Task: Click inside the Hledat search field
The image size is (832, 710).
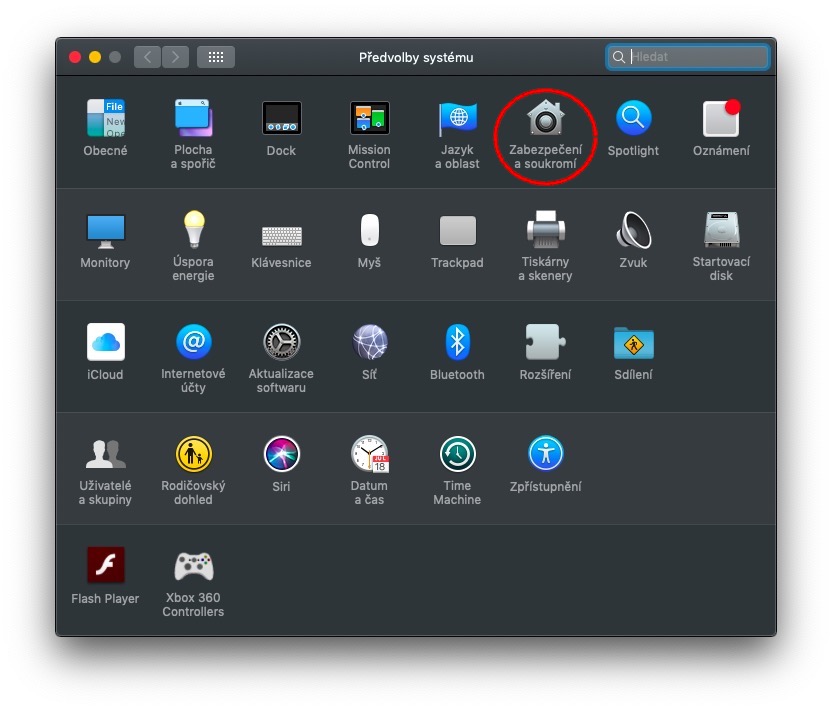Action: (690, 57)
